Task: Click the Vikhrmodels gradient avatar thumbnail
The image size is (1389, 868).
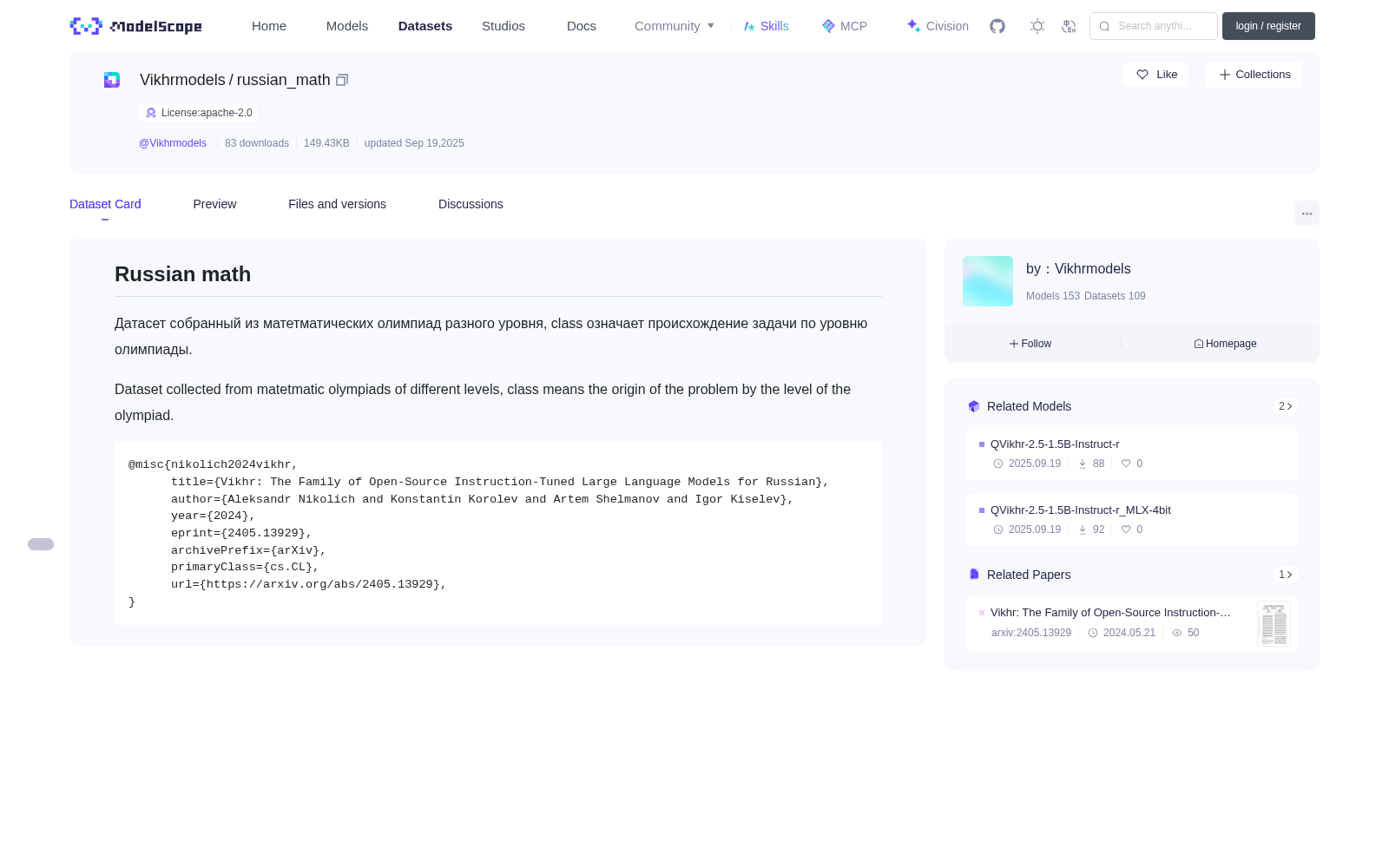Action: [988, 281]
